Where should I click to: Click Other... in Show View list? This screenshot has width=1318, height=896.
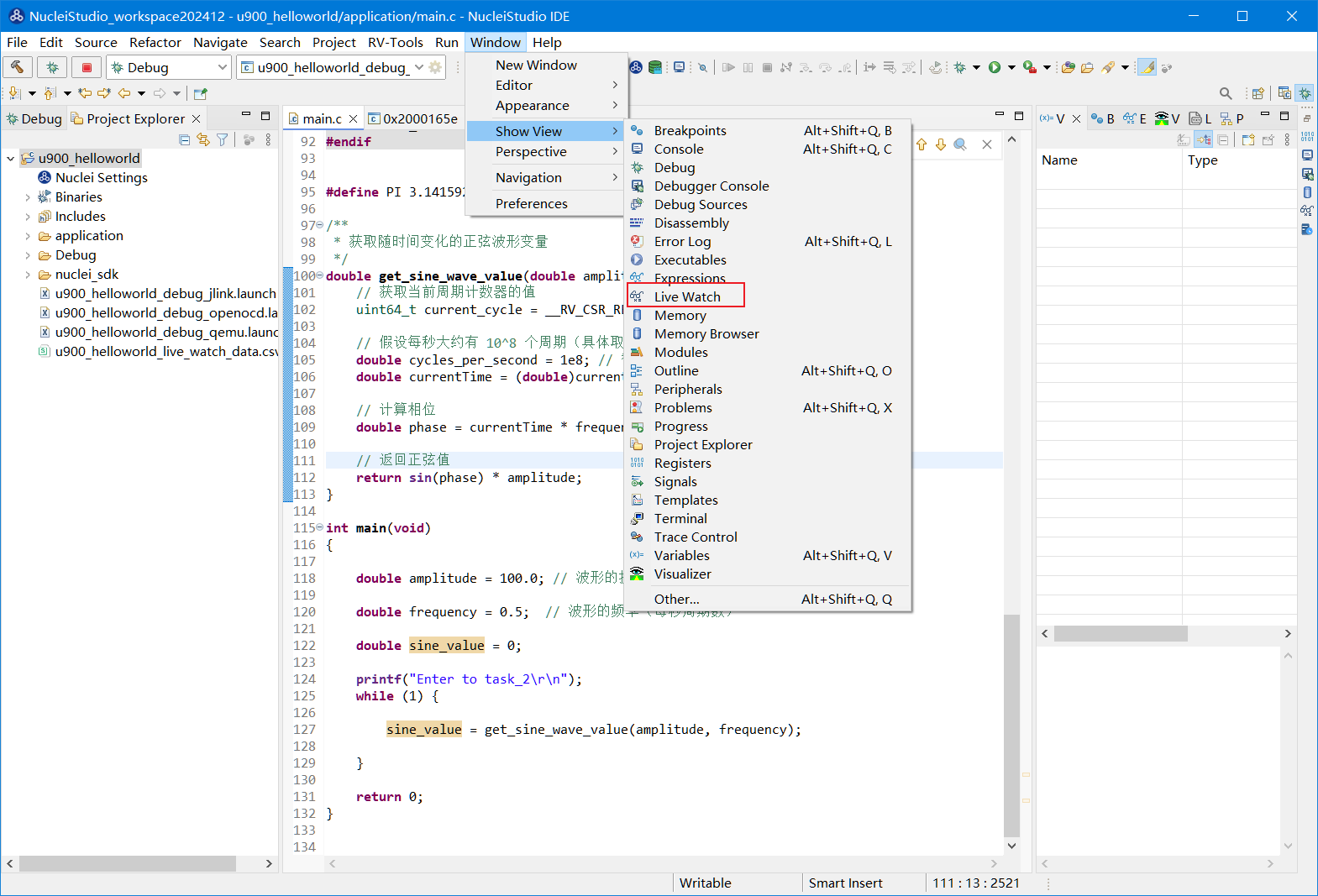(769, 599)
